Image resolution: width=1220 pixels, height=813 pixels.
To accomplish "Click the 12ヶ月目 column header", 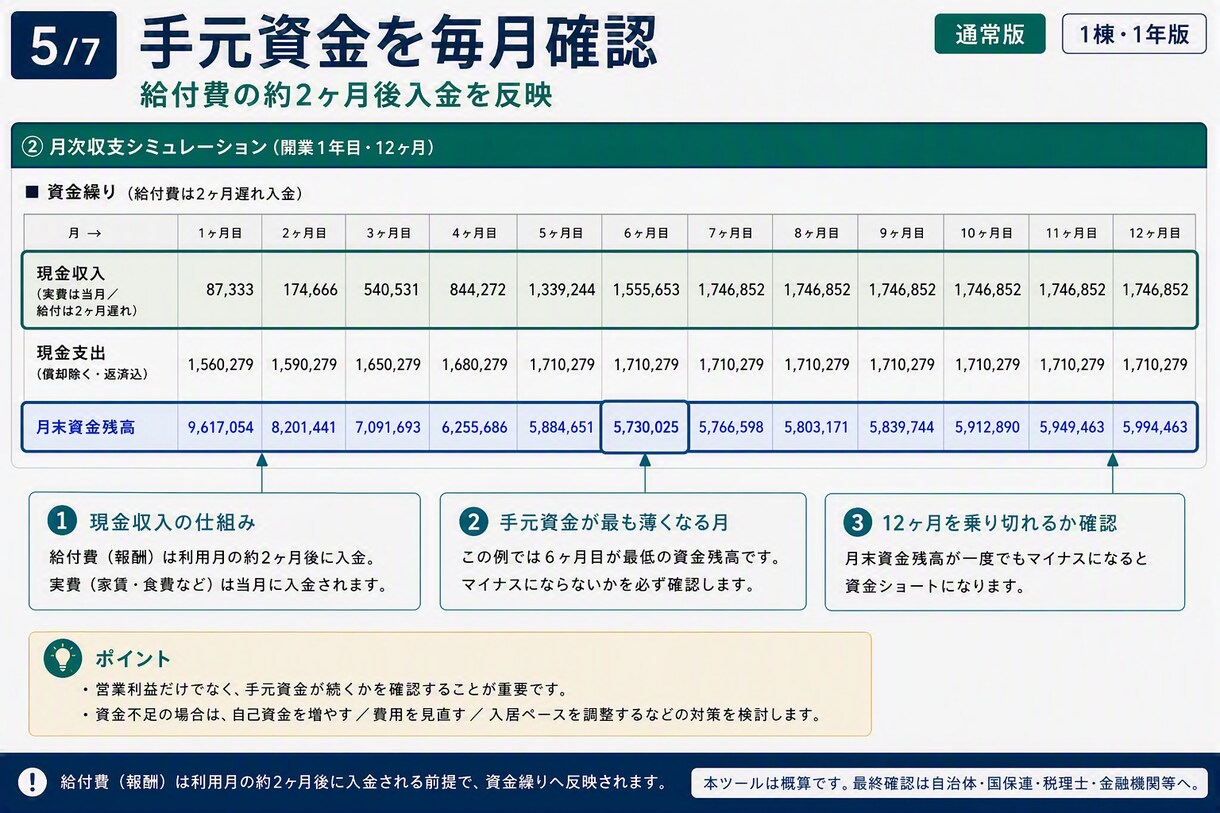I will pyautogui.click(x=1155, y=233).
